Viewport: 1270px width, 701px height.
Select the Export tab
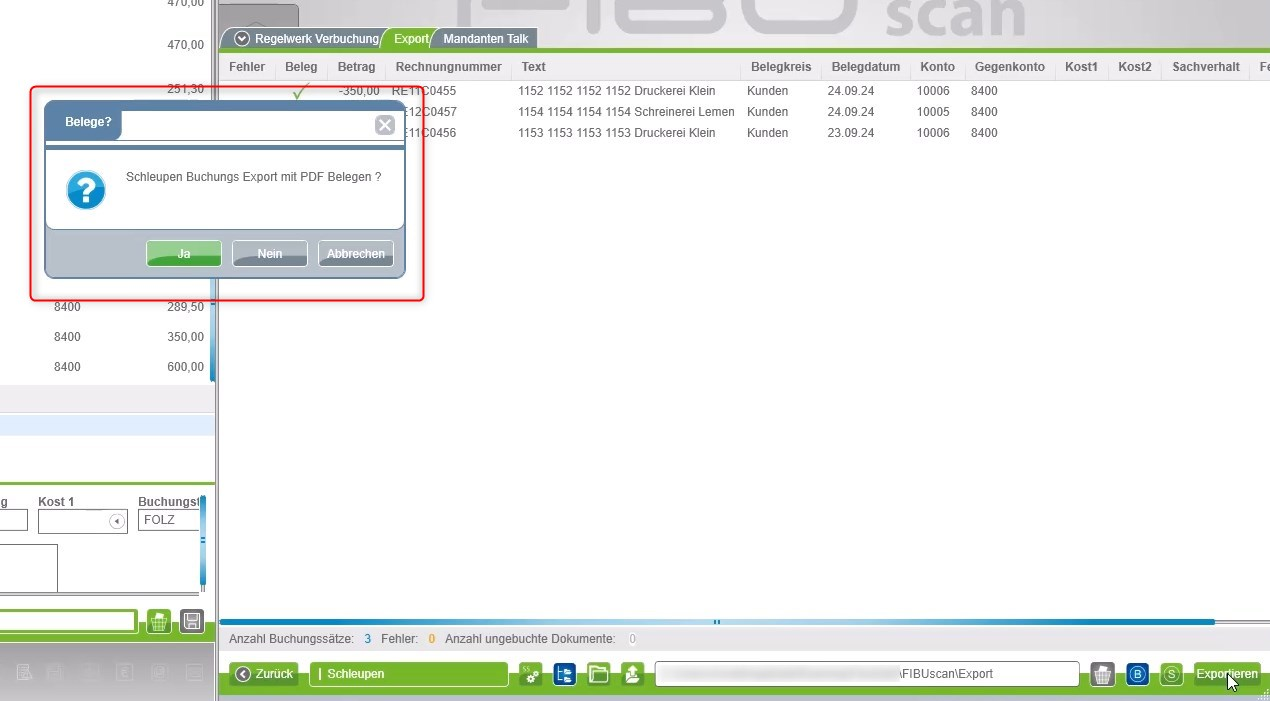[410, 39]
